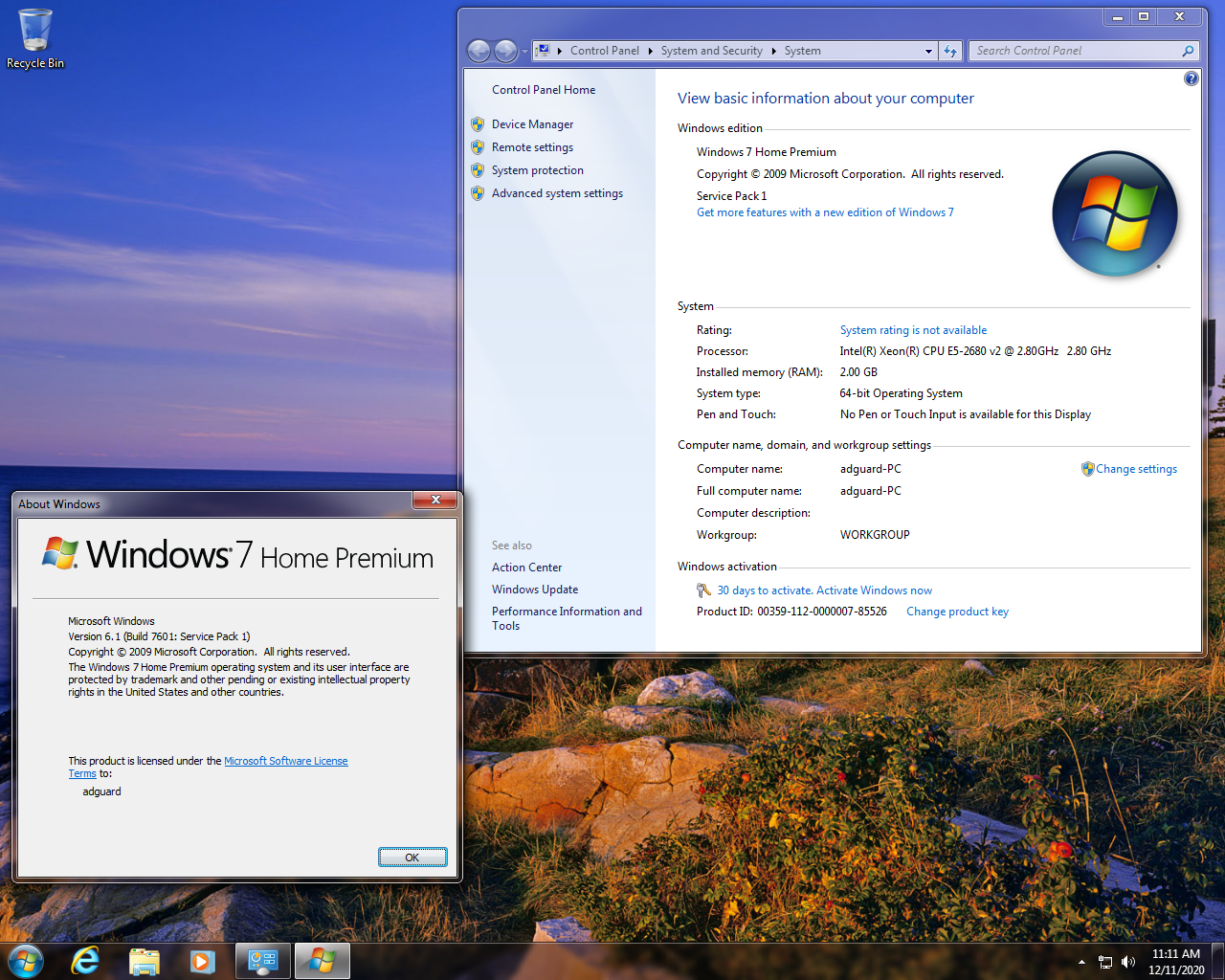Minimize the System Control Panel window
The width and height of the screenshot is (1225, 980).
(1117, 17)
